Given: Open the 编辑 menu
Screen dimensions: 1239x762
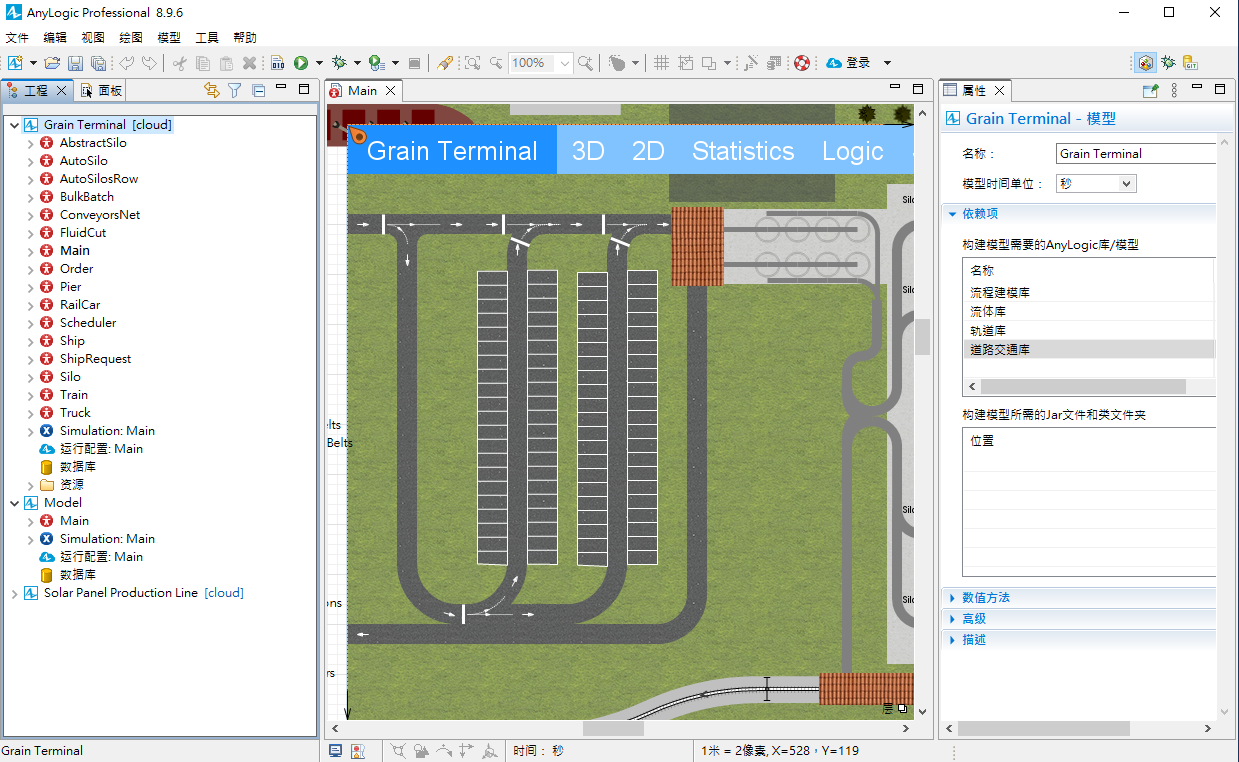Looking at the screenshot, I should pos(55,38).
